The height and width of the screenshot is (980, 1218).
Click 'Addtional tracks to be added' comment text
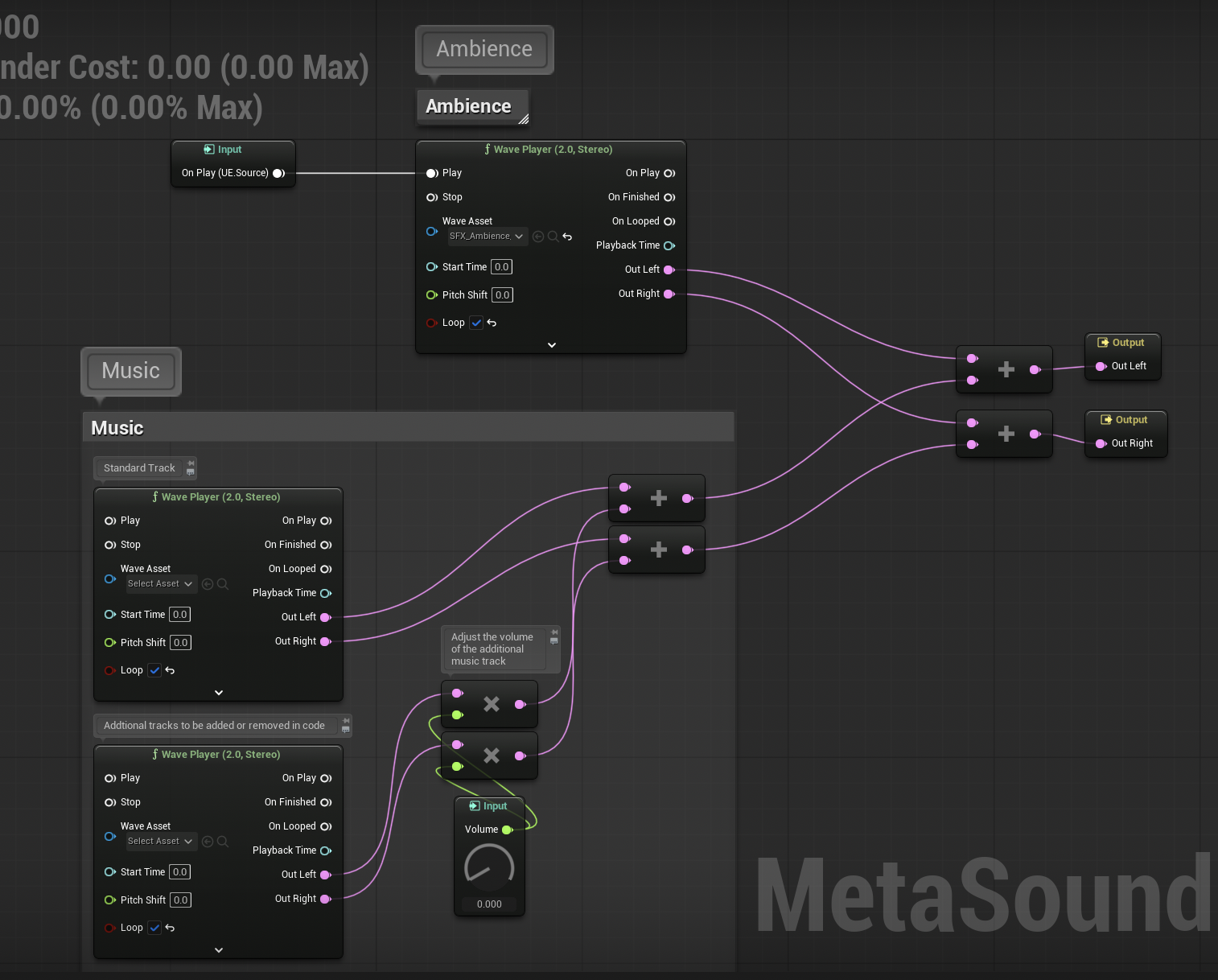point(214,726)
